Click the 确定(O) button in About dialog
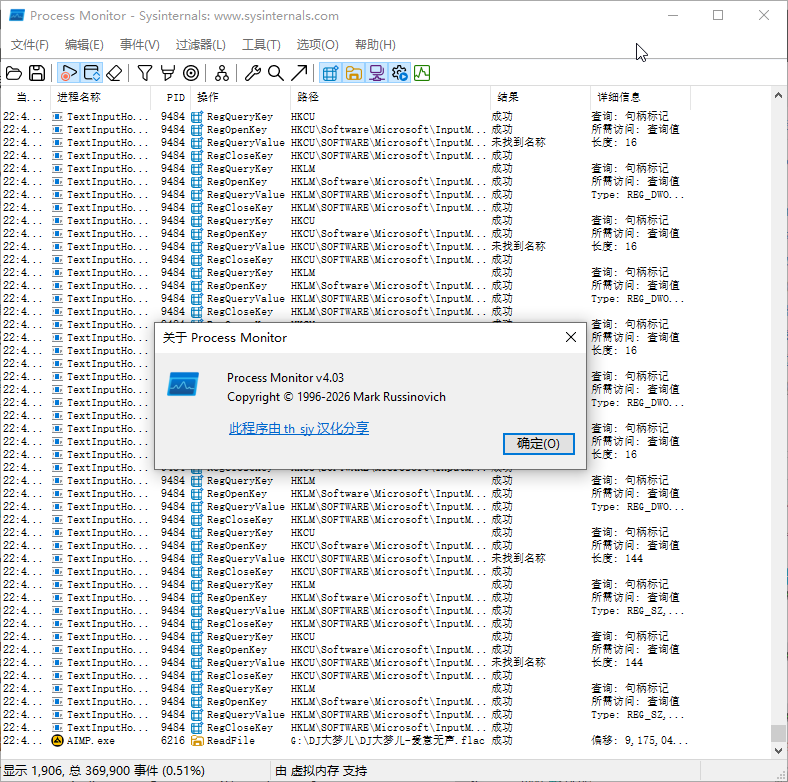This screenshot has height=782, width=788. tap(538, 444)
